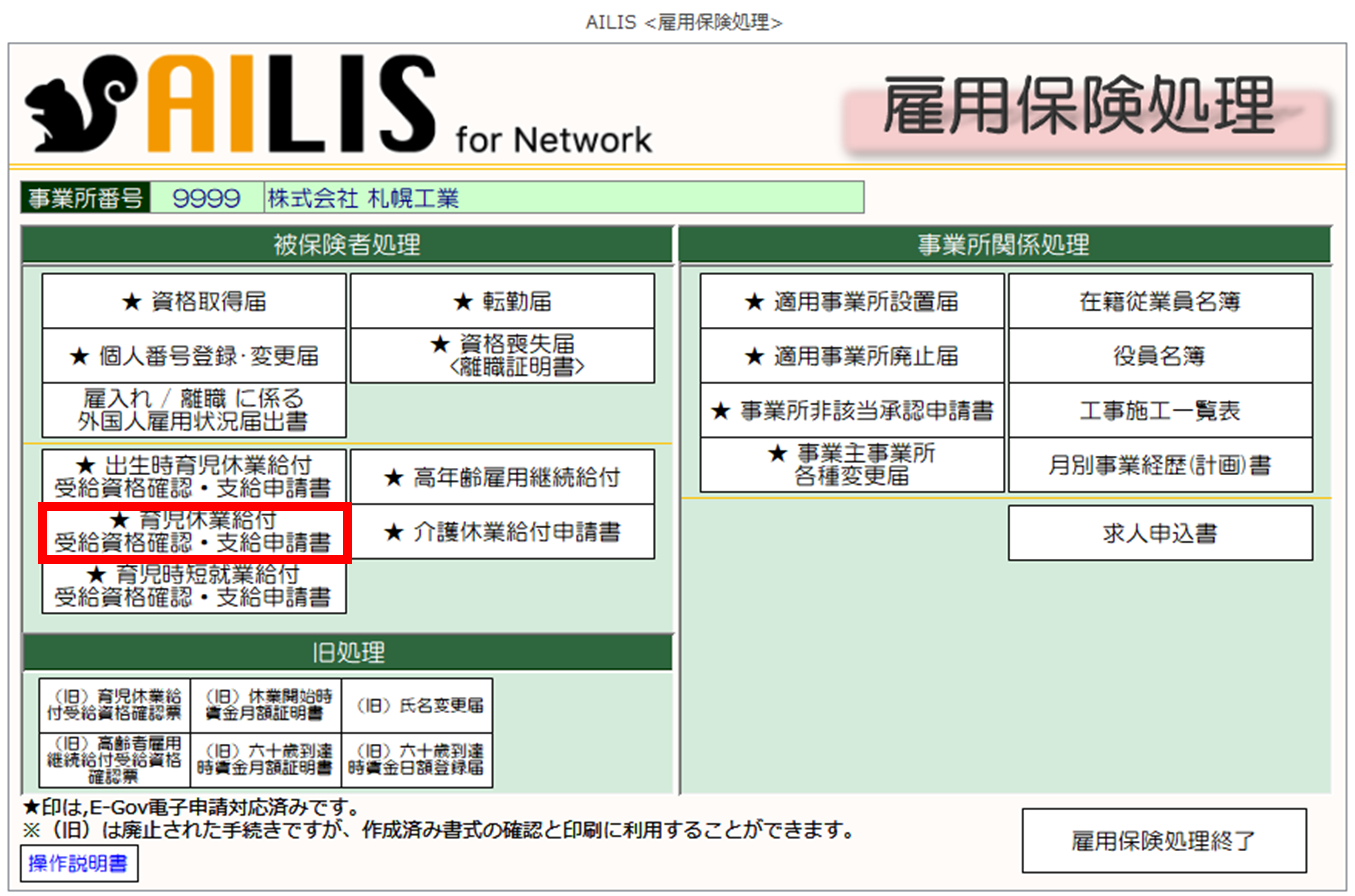Click highlighted 育児休業給付 支給申請書 button
This screenshot has height=896, width=1355.
click(194, 532)
